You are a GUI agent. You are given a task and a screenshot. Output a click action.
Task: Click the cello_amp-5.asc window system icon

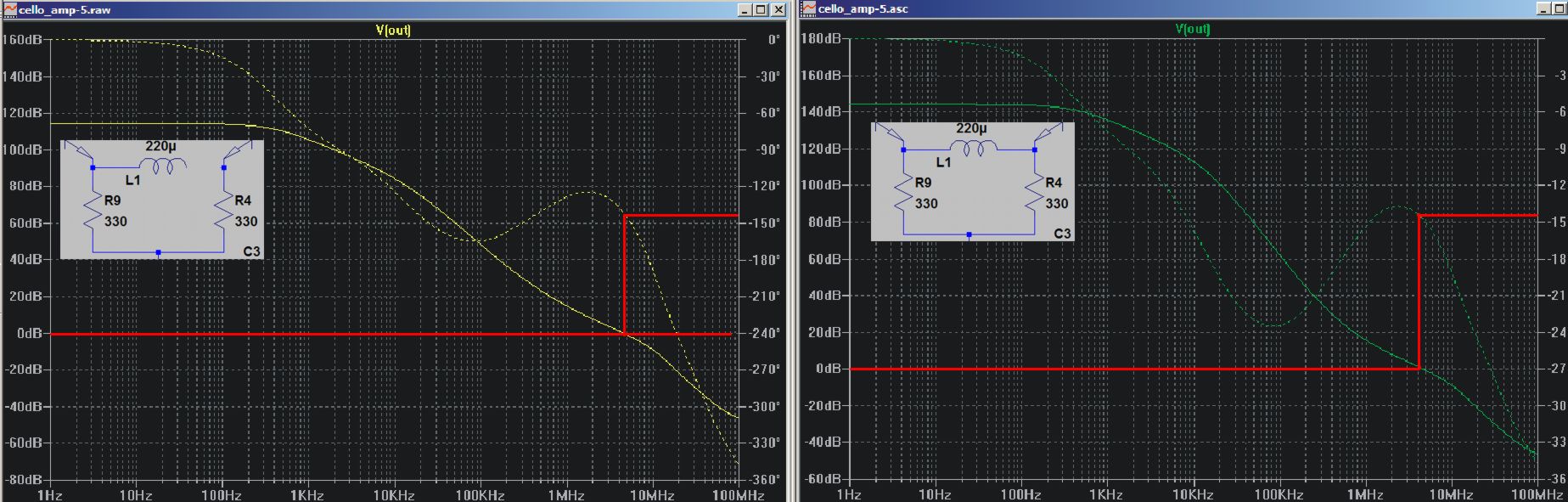(x=808, y=8)
